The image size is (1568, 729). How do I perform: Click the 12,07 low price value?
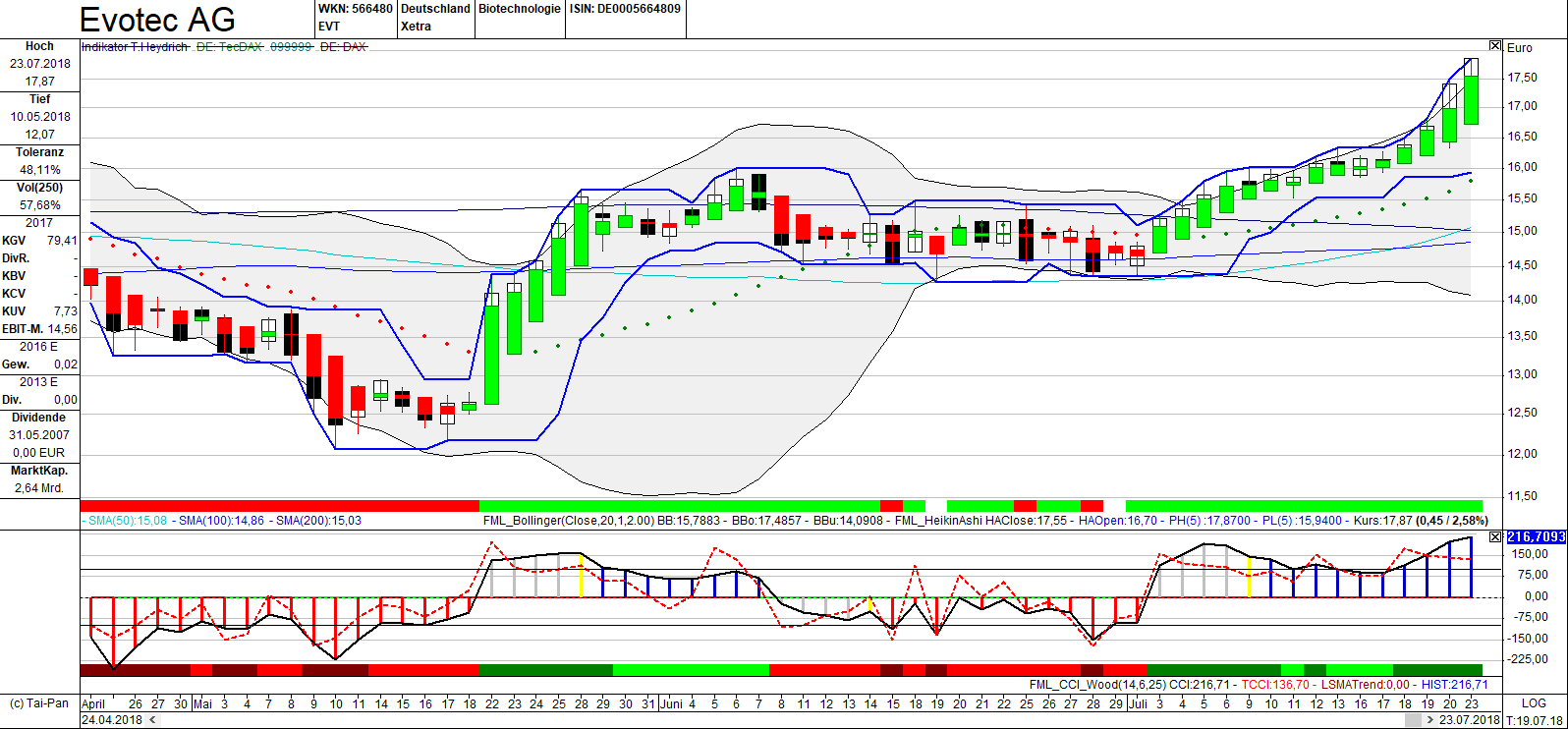pyautogui.click(x=40, y=135)
